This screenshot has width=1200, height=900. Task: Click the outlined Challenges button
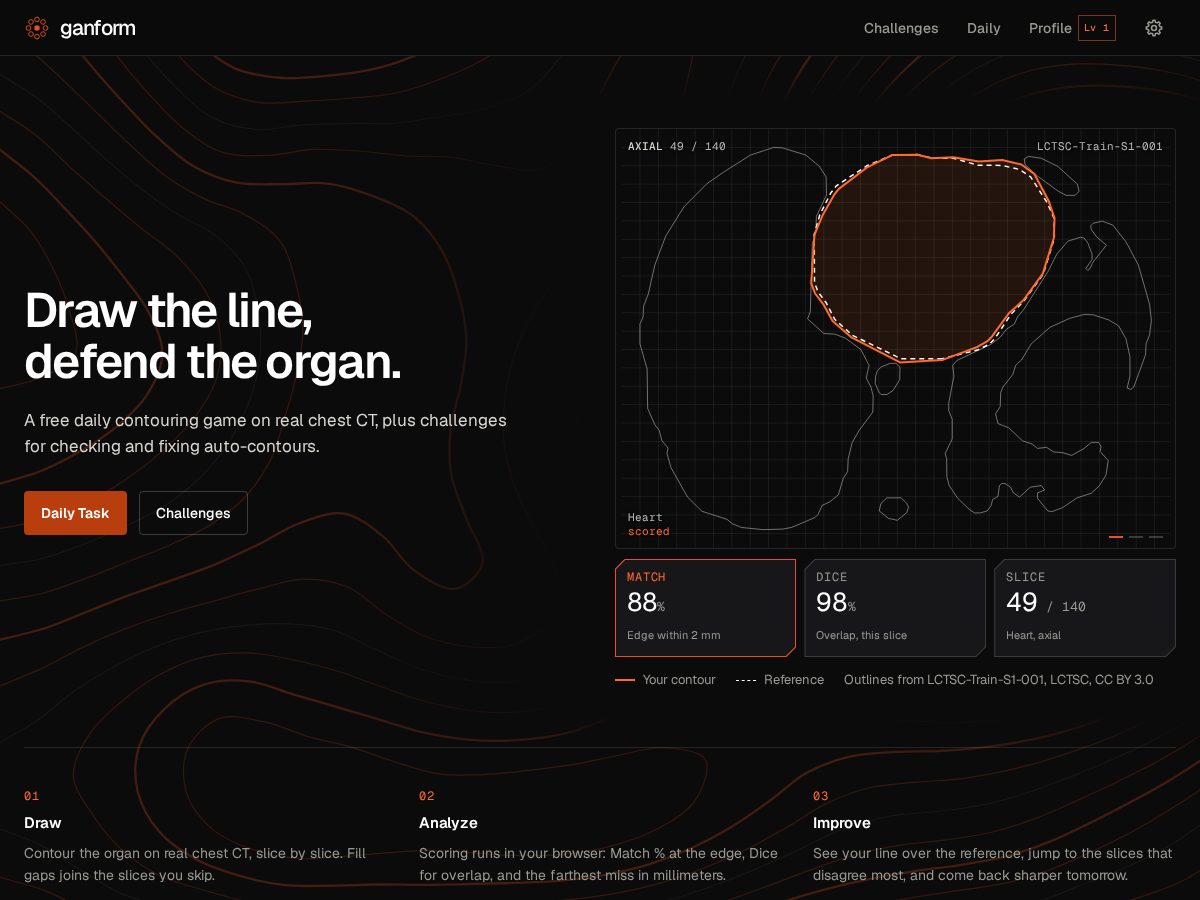(x=193, y=513)
